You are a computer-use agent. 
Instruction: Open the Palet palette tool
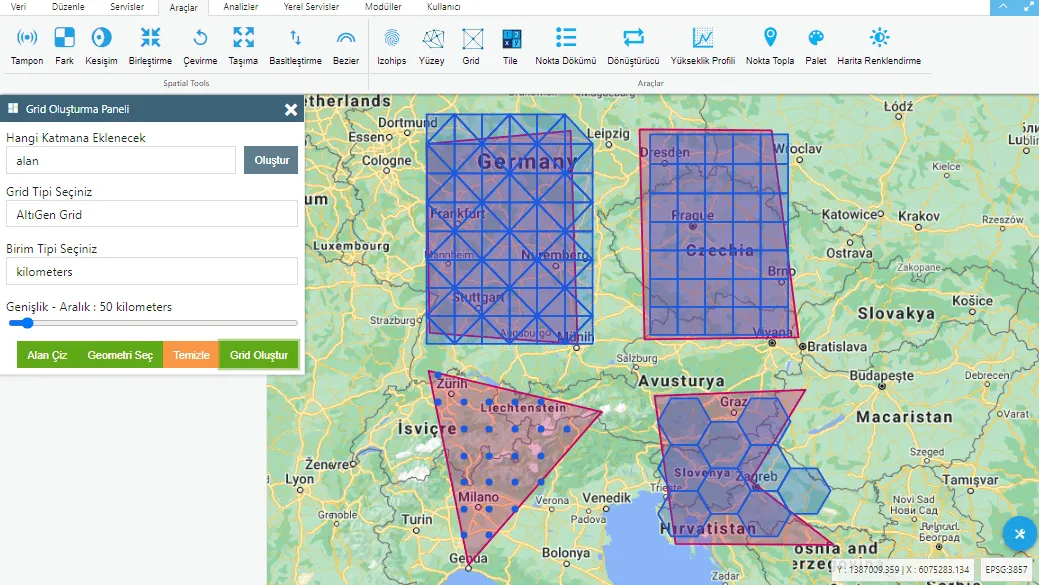tap(816, 46)
